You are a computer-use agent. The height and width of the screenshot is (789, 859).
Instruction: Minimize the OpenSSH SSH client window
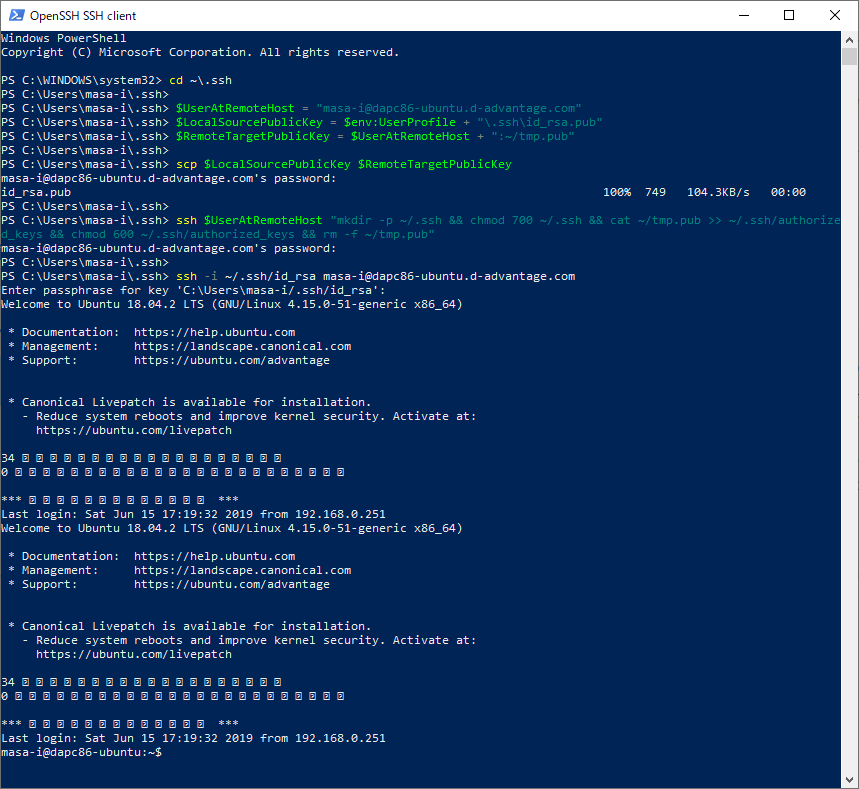coord(743,15)
